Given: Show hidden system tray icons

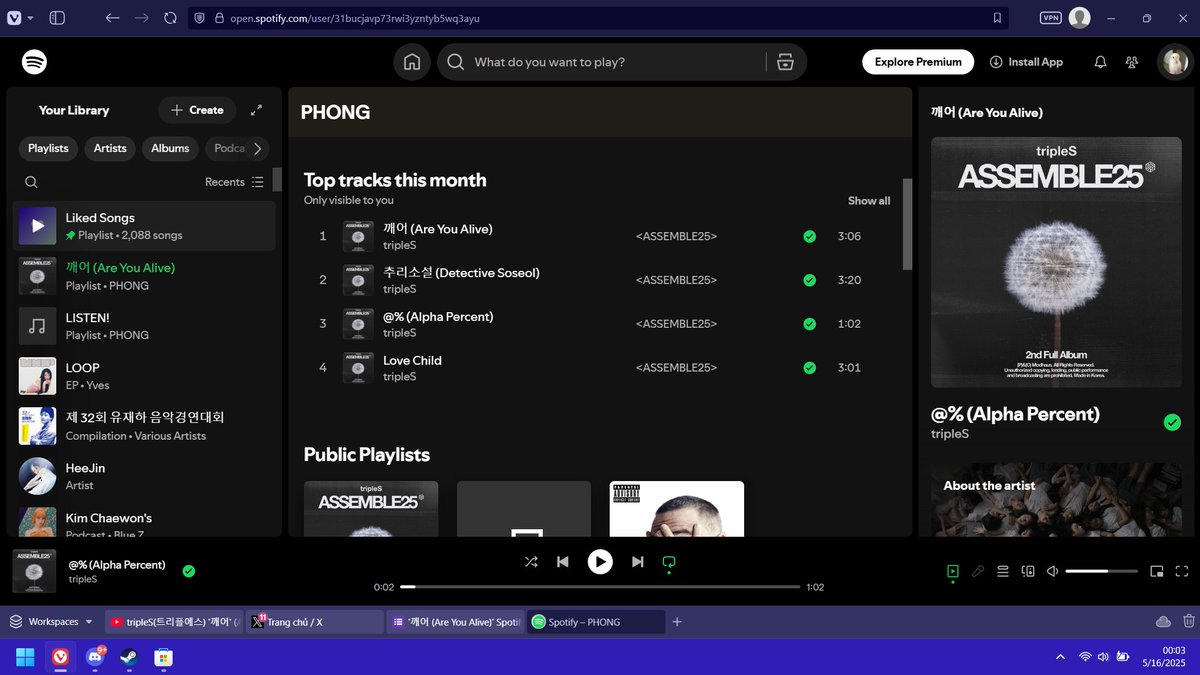Looking at the screenshot, I should click(1060, 657).
